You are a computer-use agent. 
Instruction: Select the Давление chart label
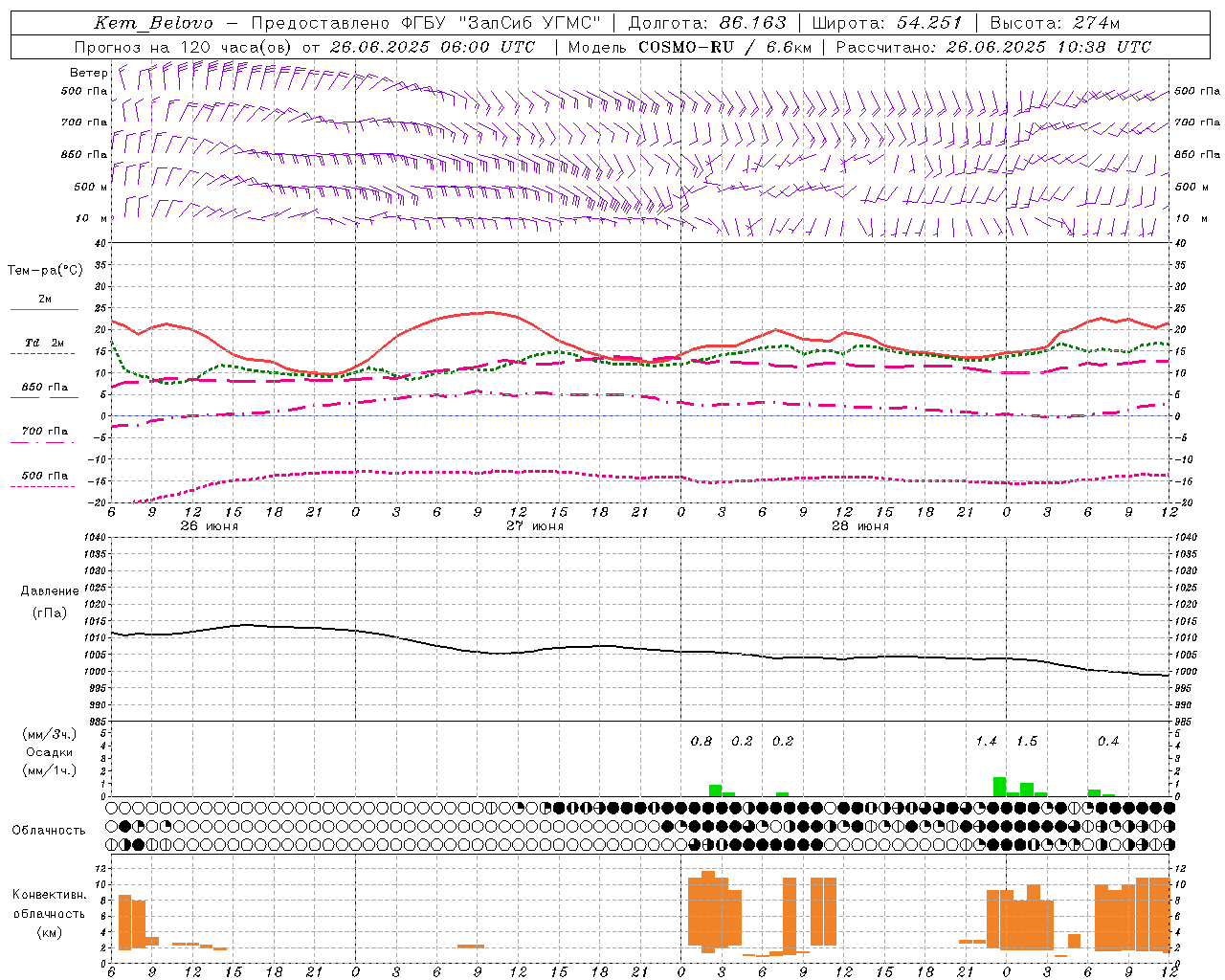(50, 591)
